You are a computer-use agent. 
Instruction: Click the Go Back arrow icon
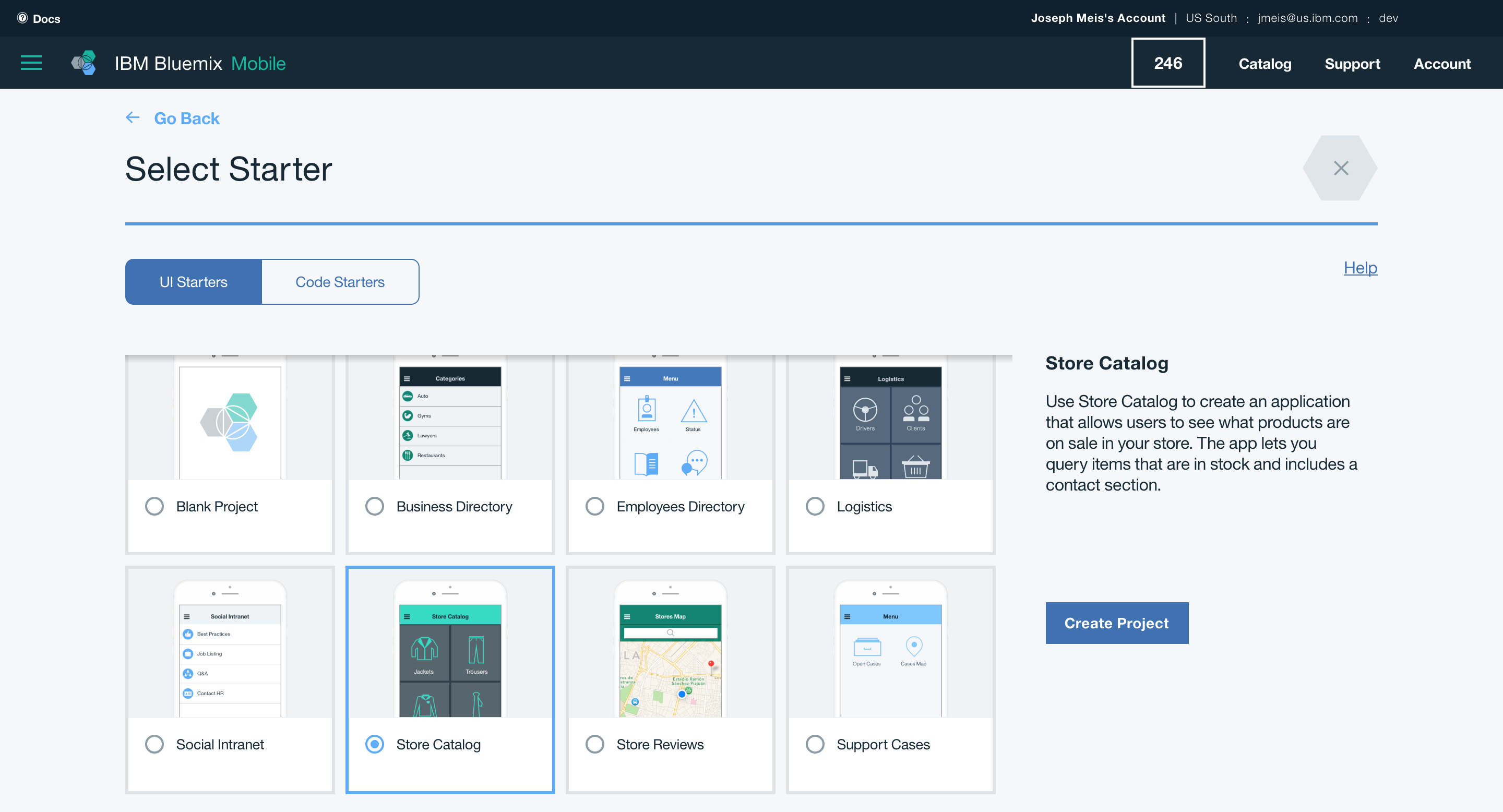133,118
